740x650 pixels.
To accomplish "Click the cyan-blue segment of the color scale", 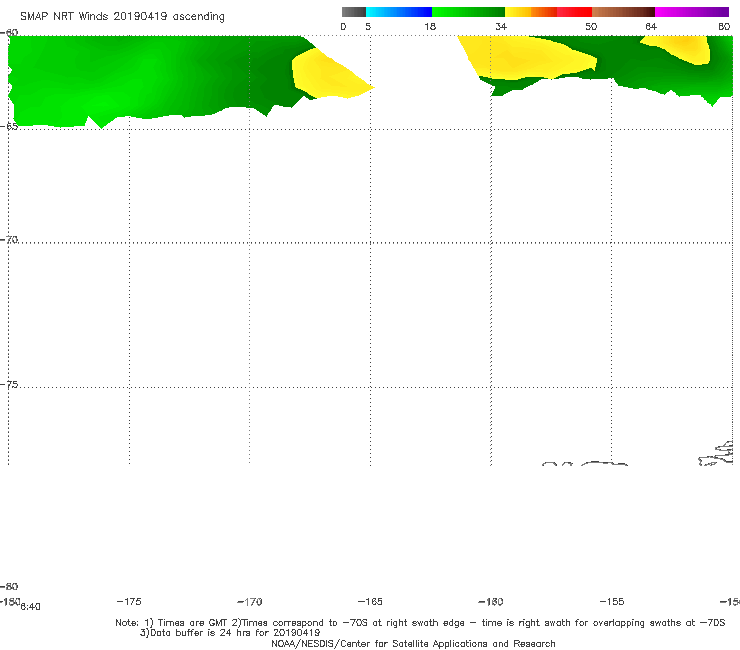I will pyautogui.click(x=399, y=12).
